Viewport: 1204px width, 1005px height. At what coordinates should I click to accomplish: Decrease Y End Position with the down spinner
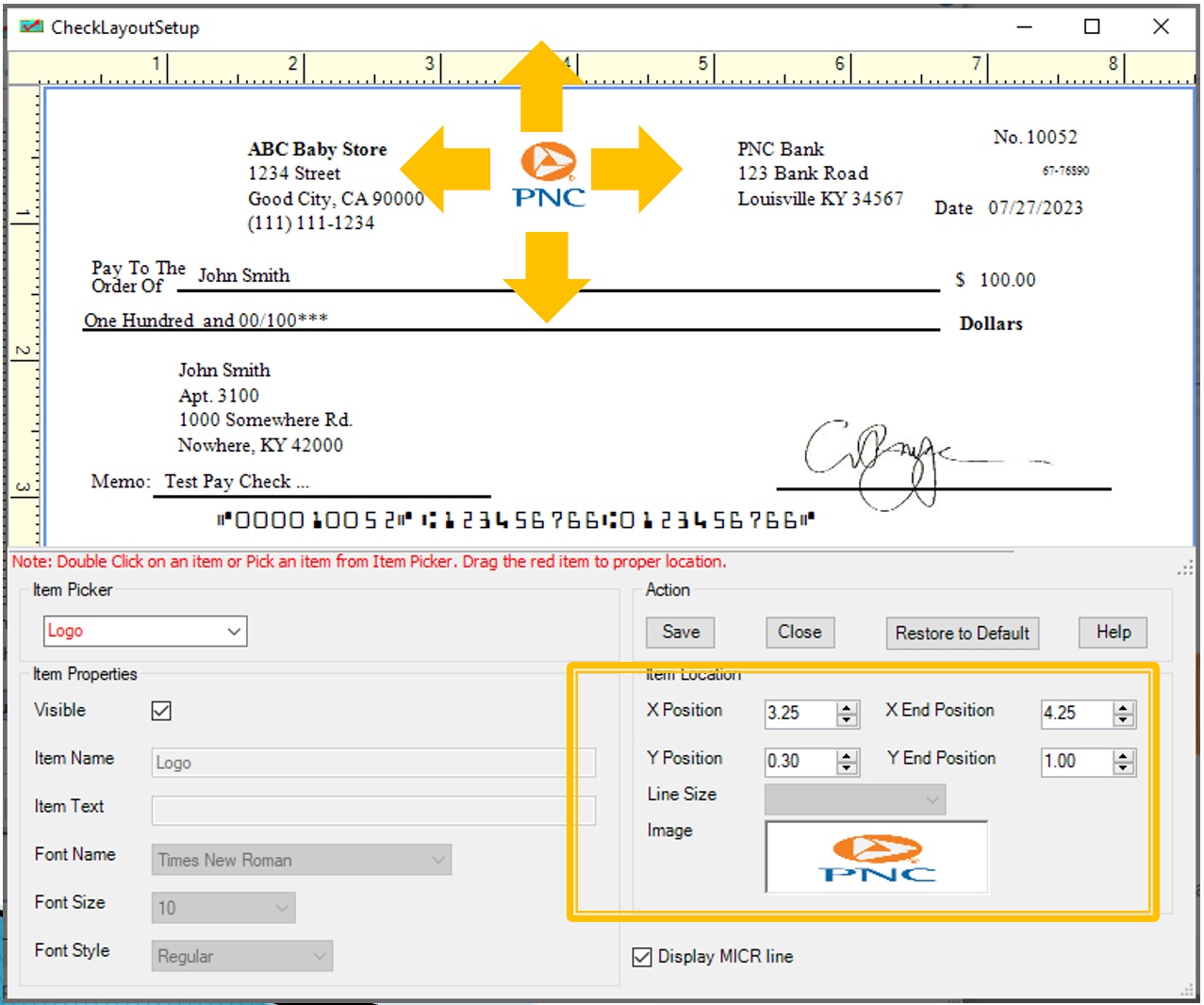pos(1123,767)
